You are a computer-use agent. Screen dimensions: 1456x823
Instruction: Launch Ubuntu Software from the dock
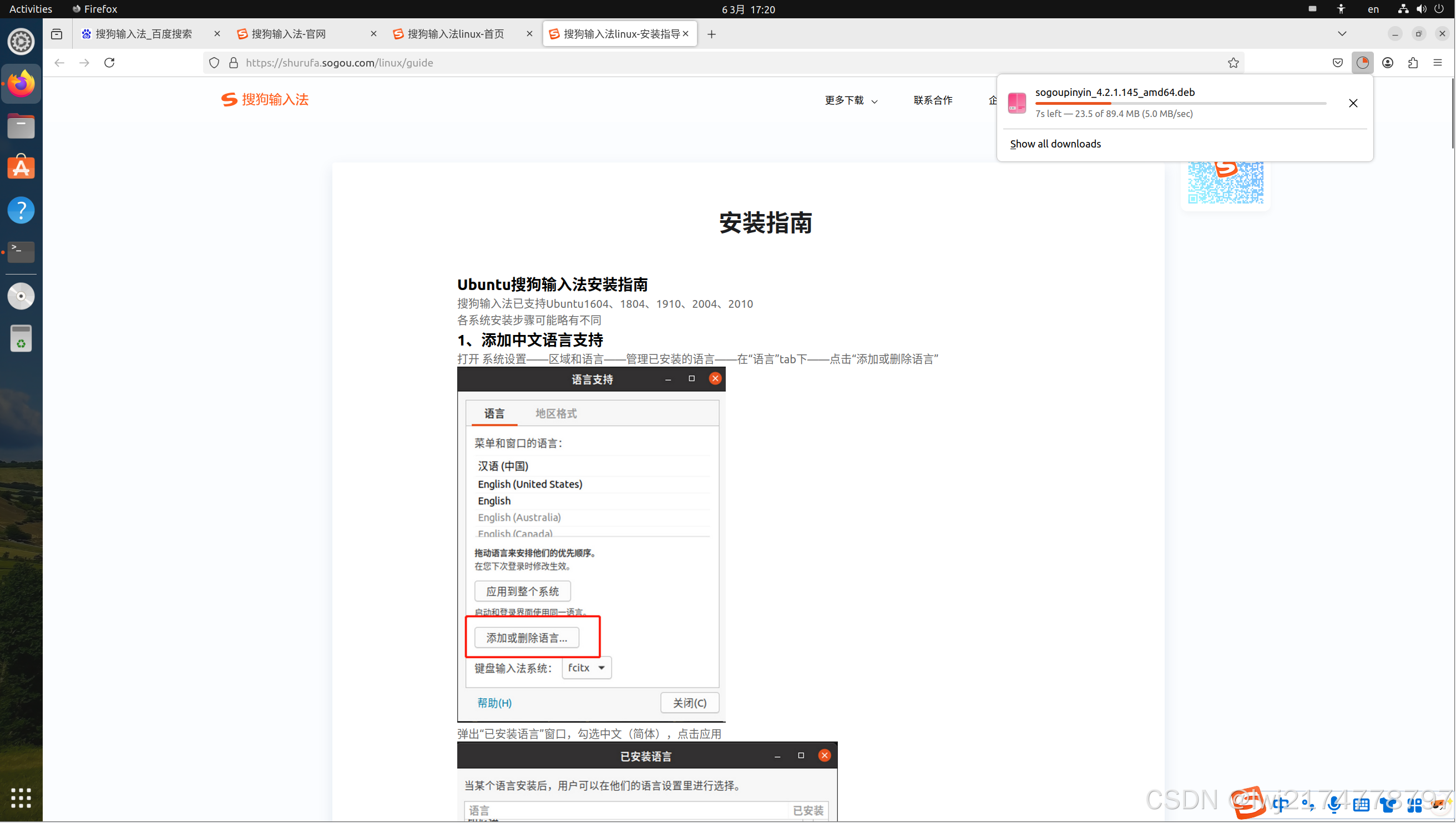(x=21, y=168)
